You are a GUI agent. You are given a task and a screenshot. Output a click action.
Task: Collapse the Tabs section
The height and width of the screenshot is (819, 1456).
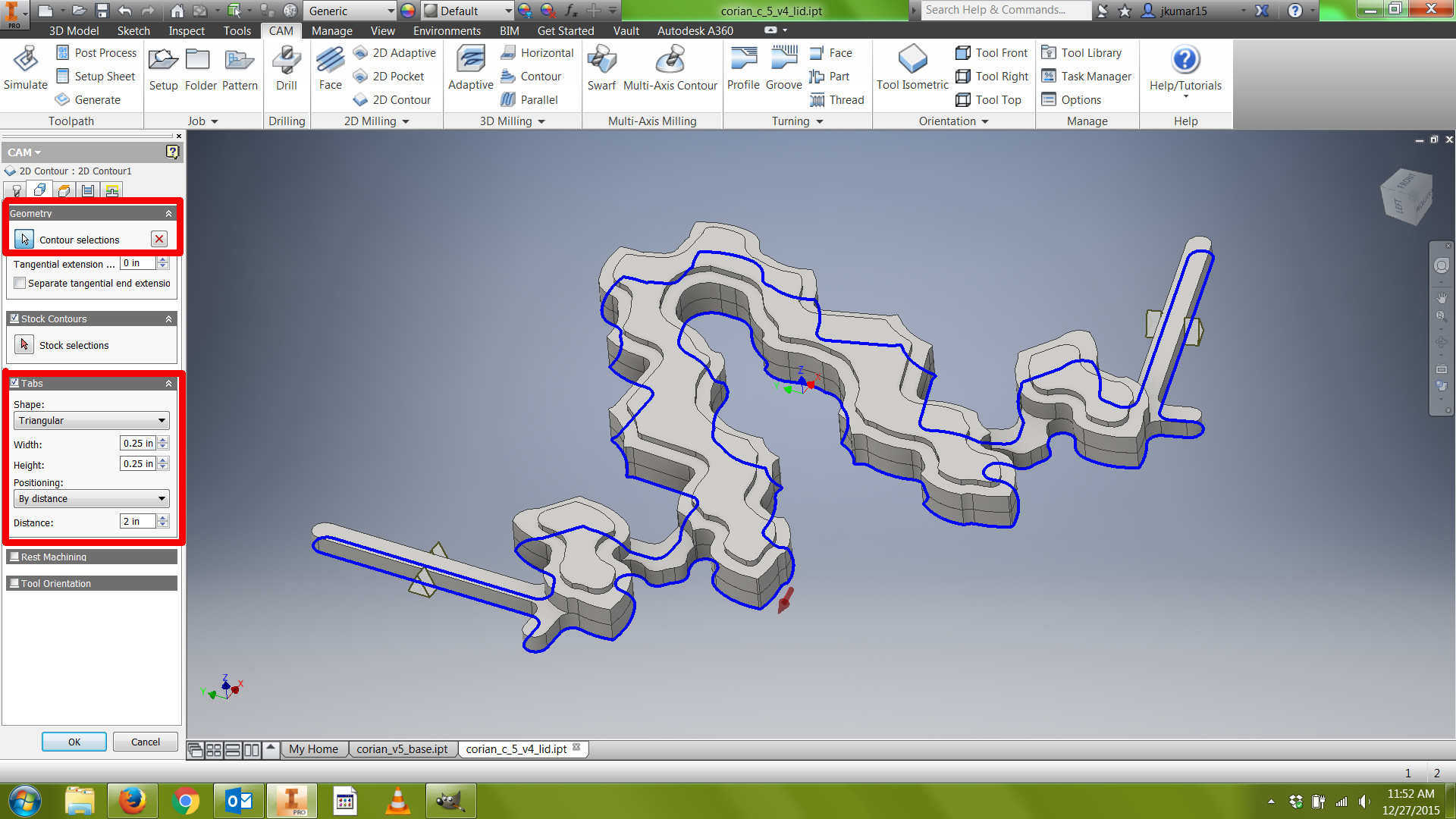tap(168, 384)
